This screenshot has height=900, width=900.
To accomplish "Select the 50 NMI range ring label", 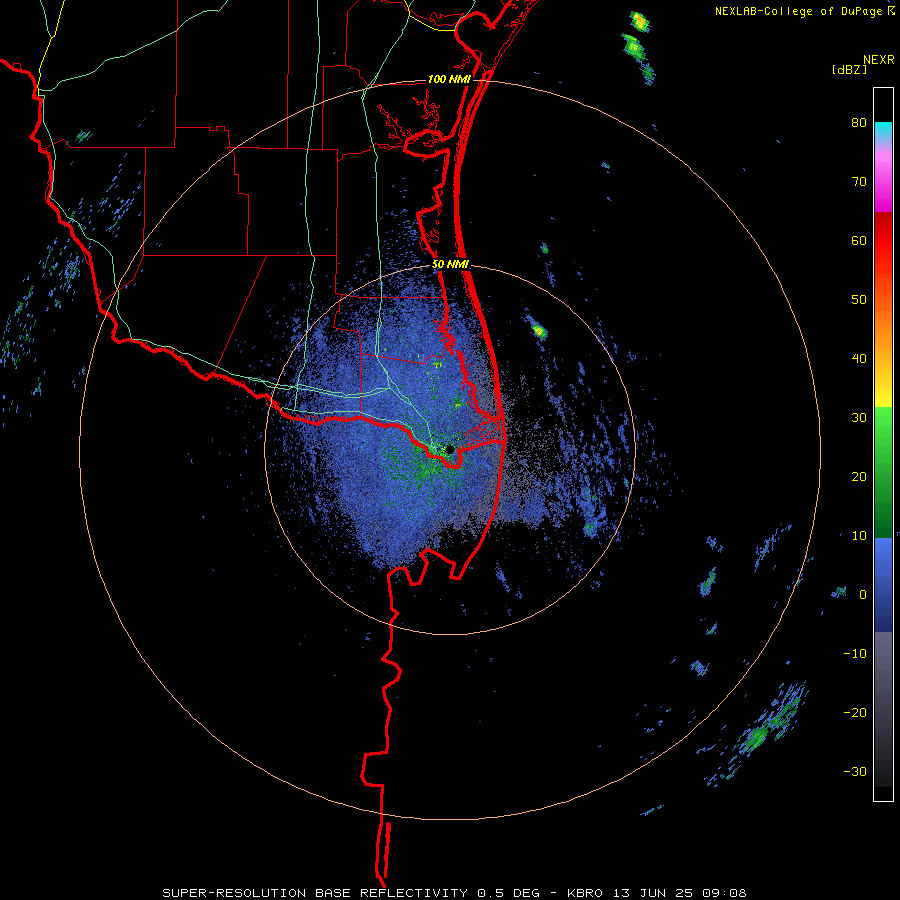I will pyautogui.click(x=451, y=264).
